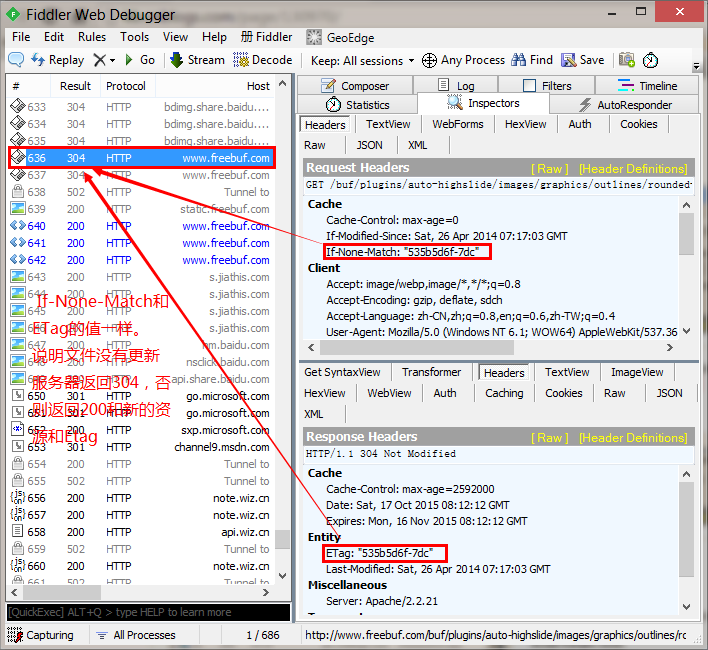Open the request Cookies tab
The height and width of the screenshot is (650, 708).
[x=638, y=124]
